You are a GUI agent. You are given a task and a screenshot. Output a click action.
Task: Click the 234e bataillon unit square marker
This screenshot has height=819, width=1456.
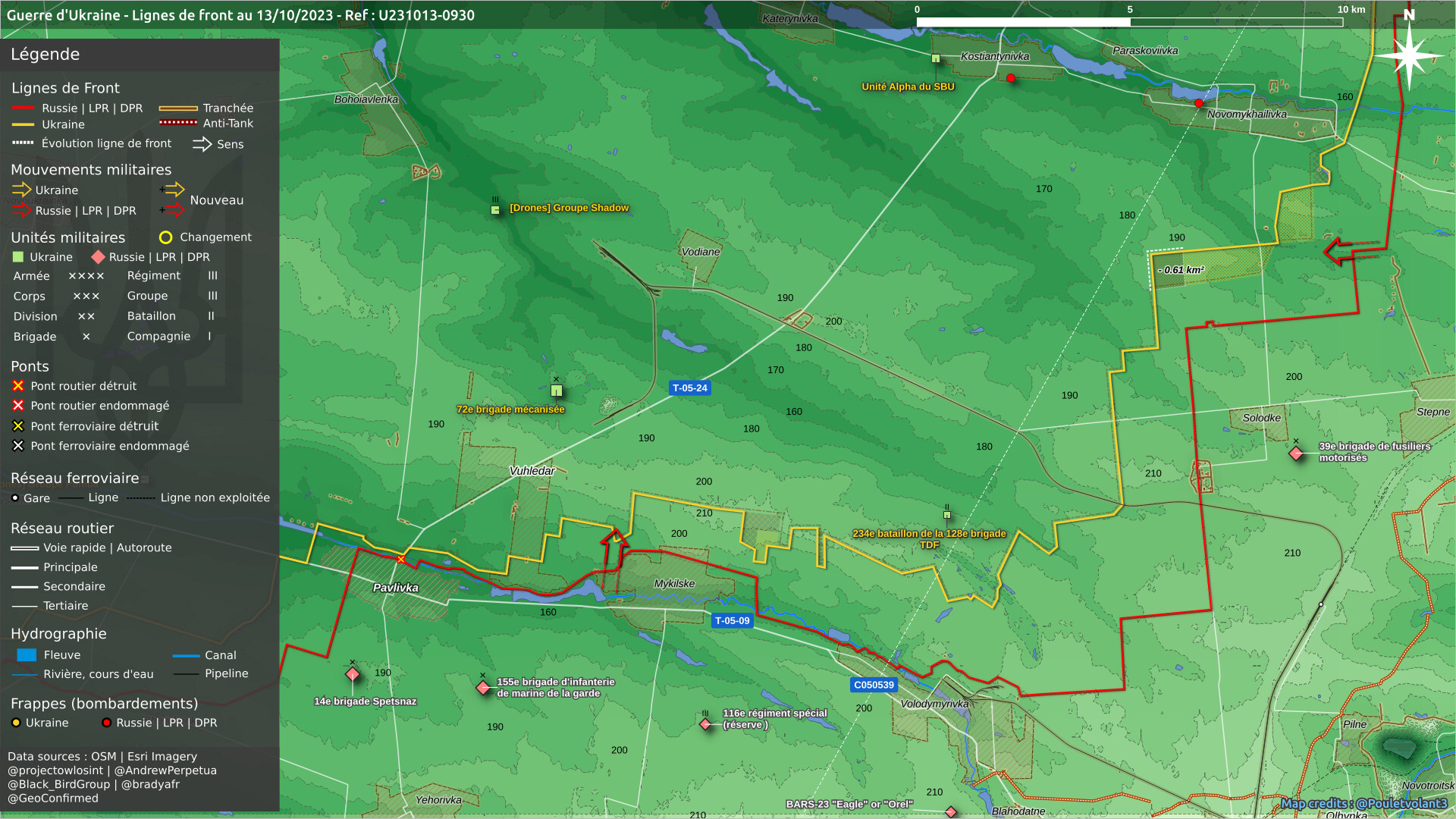(946, 515)
